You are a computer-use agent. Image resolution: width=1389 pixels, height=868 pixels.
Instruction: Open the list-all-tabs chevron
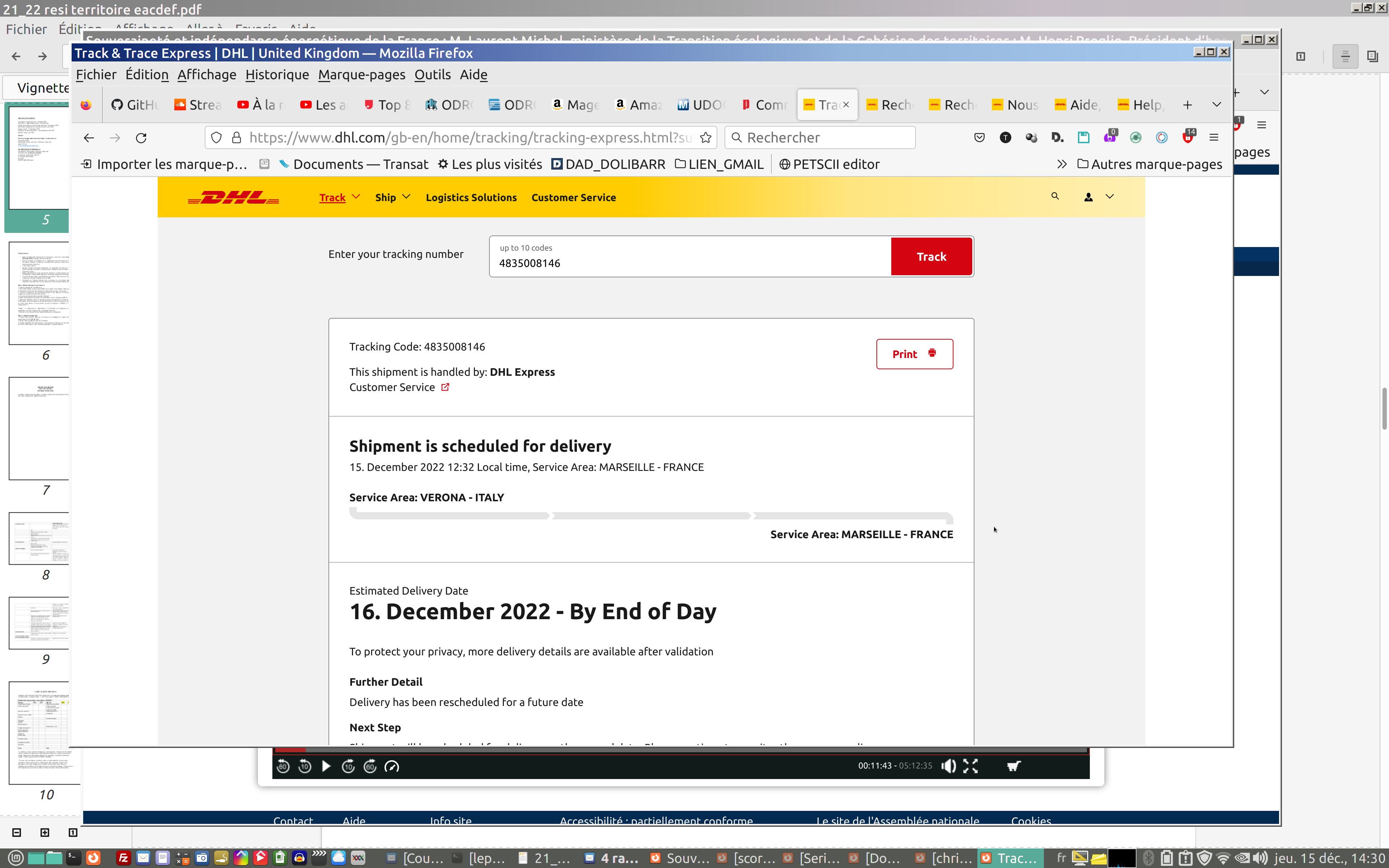[1216, 105]
